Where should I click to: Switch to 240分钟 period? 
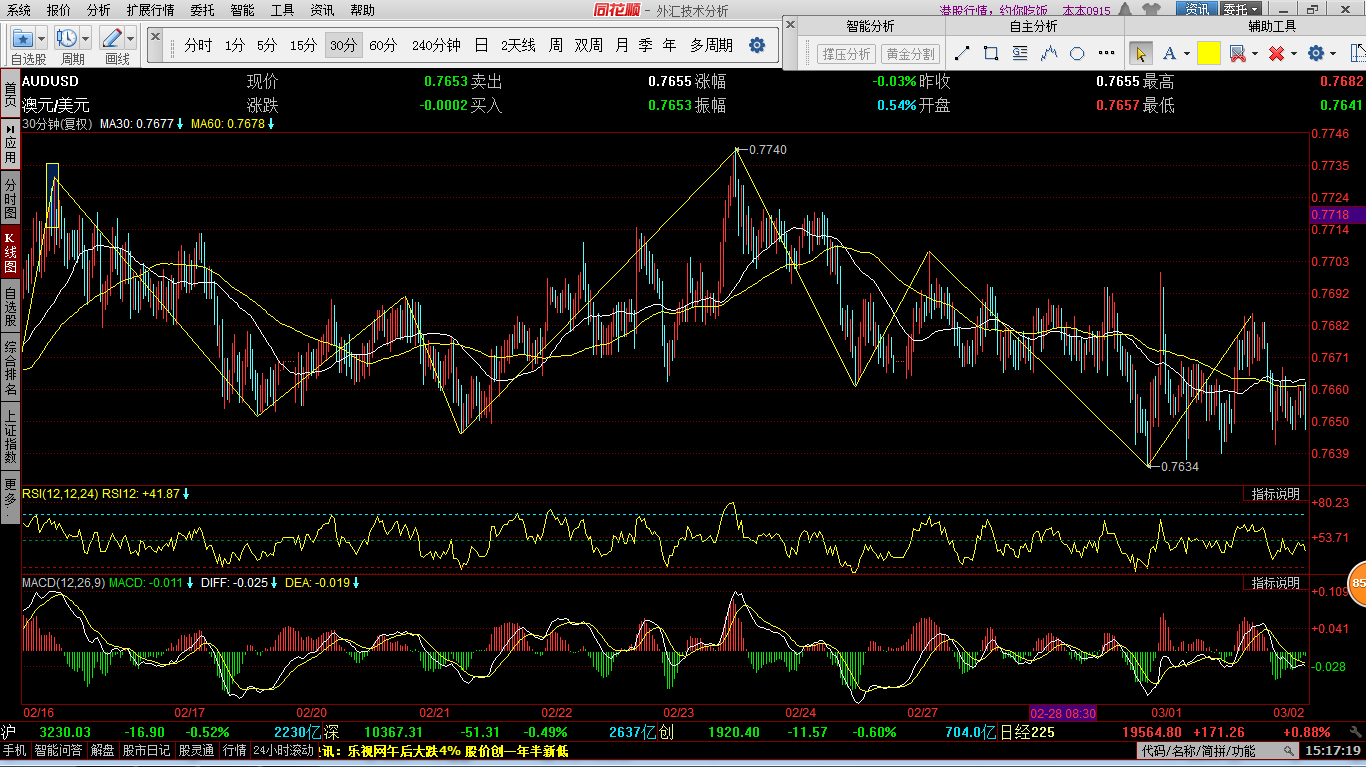[436, 45]
